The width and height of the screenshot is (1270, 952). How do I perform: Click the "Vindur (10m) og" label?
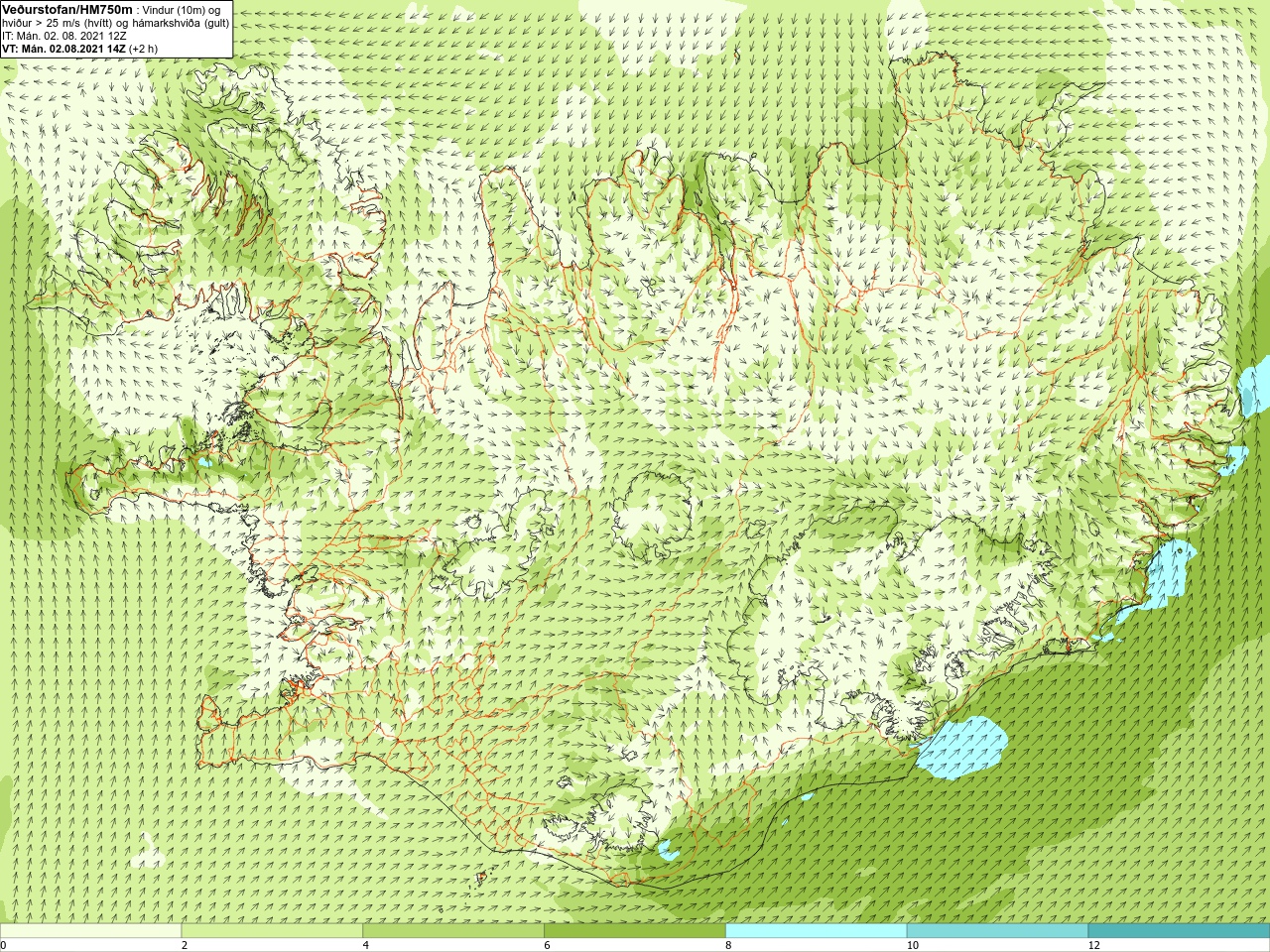coord(182,9)
